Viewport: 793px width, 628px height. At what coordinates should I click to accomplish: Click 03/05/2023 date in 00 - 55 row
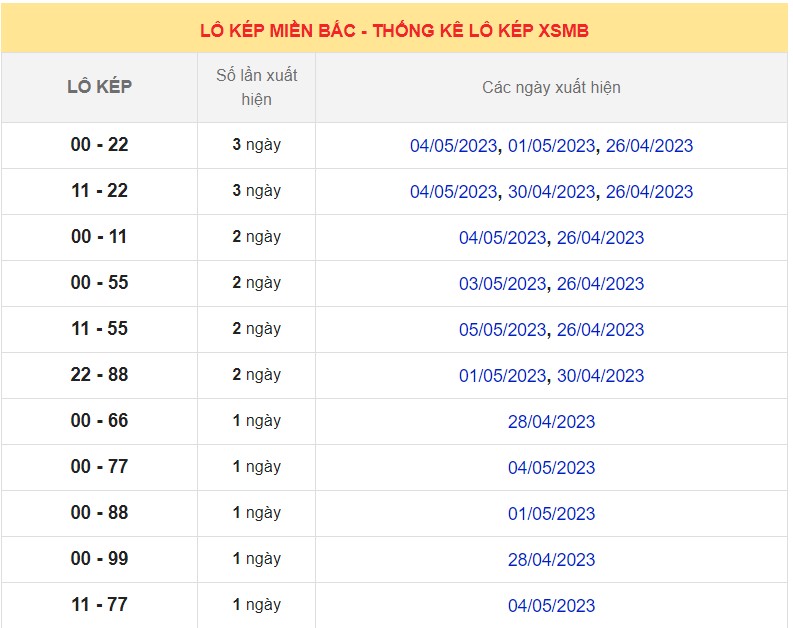(502, 284)
